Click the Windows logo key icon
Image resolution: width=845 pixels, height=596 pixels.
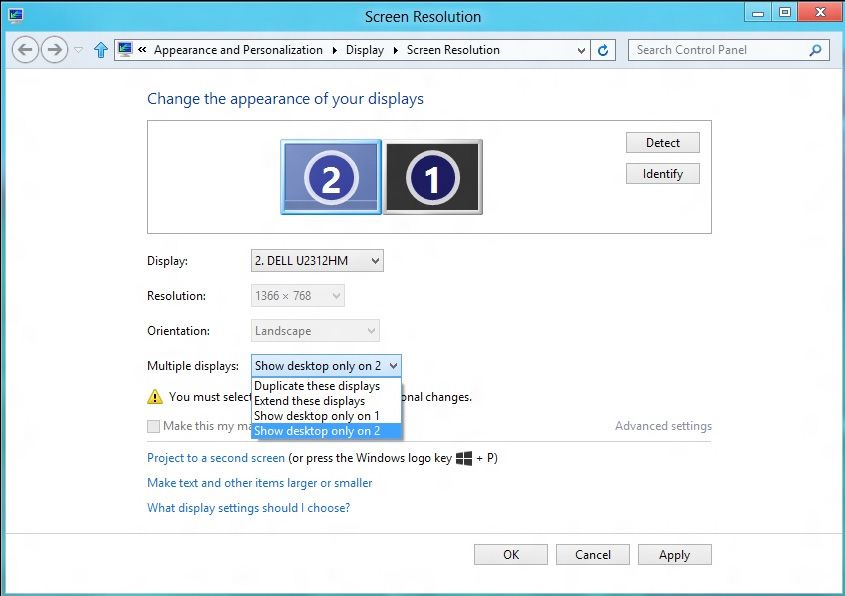tap(464, 458)
